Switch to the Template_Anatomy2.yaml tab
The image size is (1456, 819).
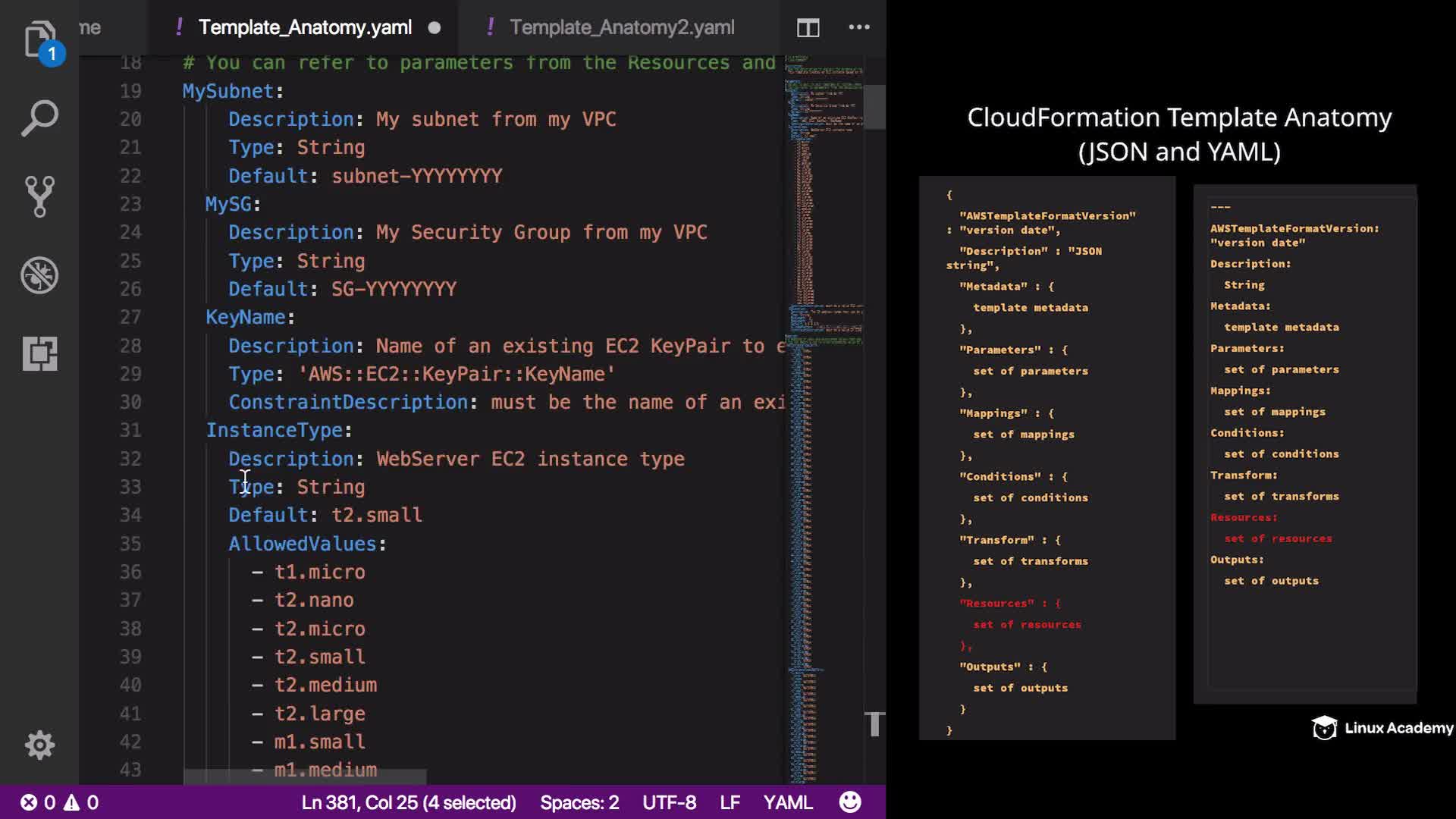[621, 28]
